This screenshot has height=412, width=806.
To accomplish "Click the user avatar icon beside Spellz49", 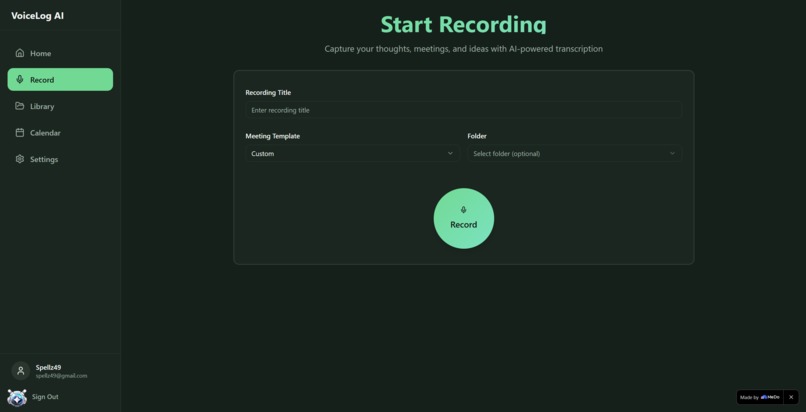I will pos(21,371).
